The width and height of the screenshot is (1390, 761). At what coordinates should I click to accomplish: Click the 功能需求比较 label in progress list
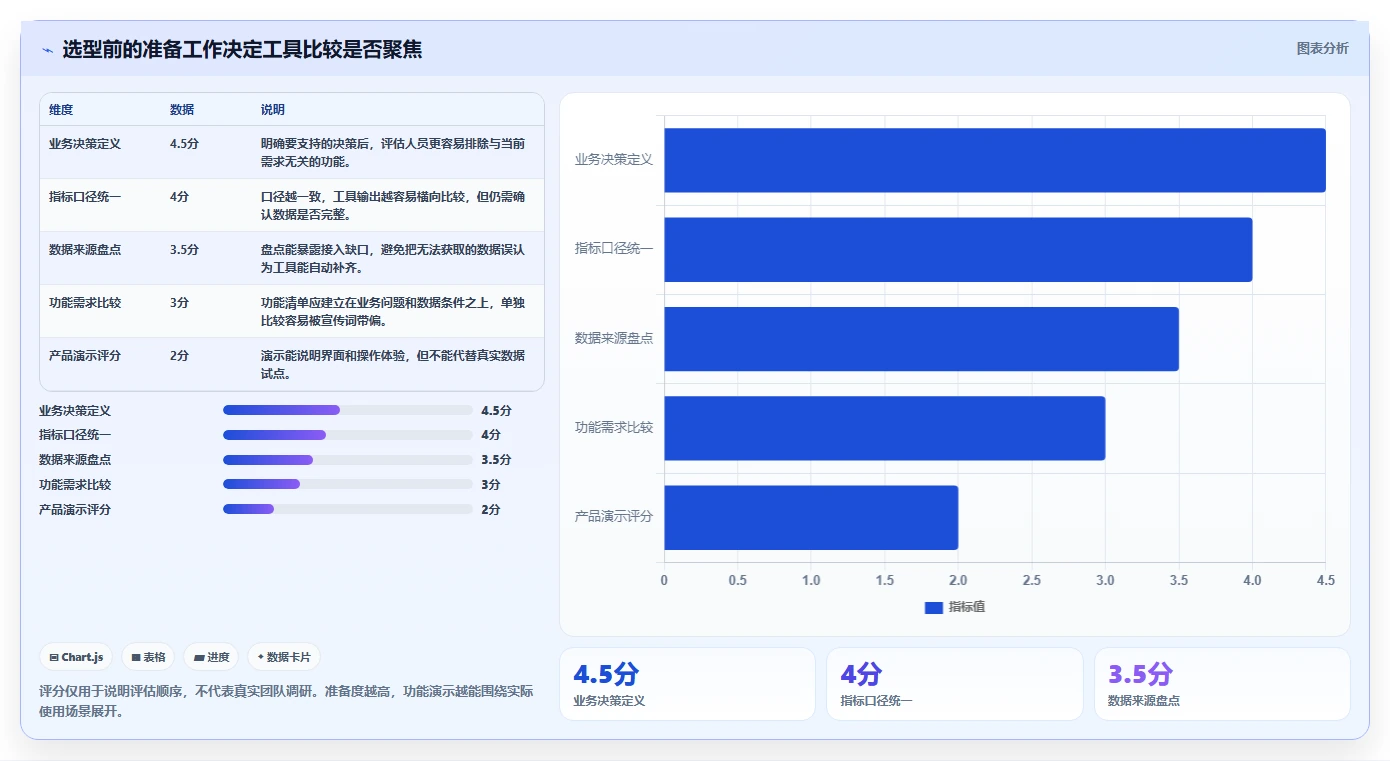coord(75,484)
